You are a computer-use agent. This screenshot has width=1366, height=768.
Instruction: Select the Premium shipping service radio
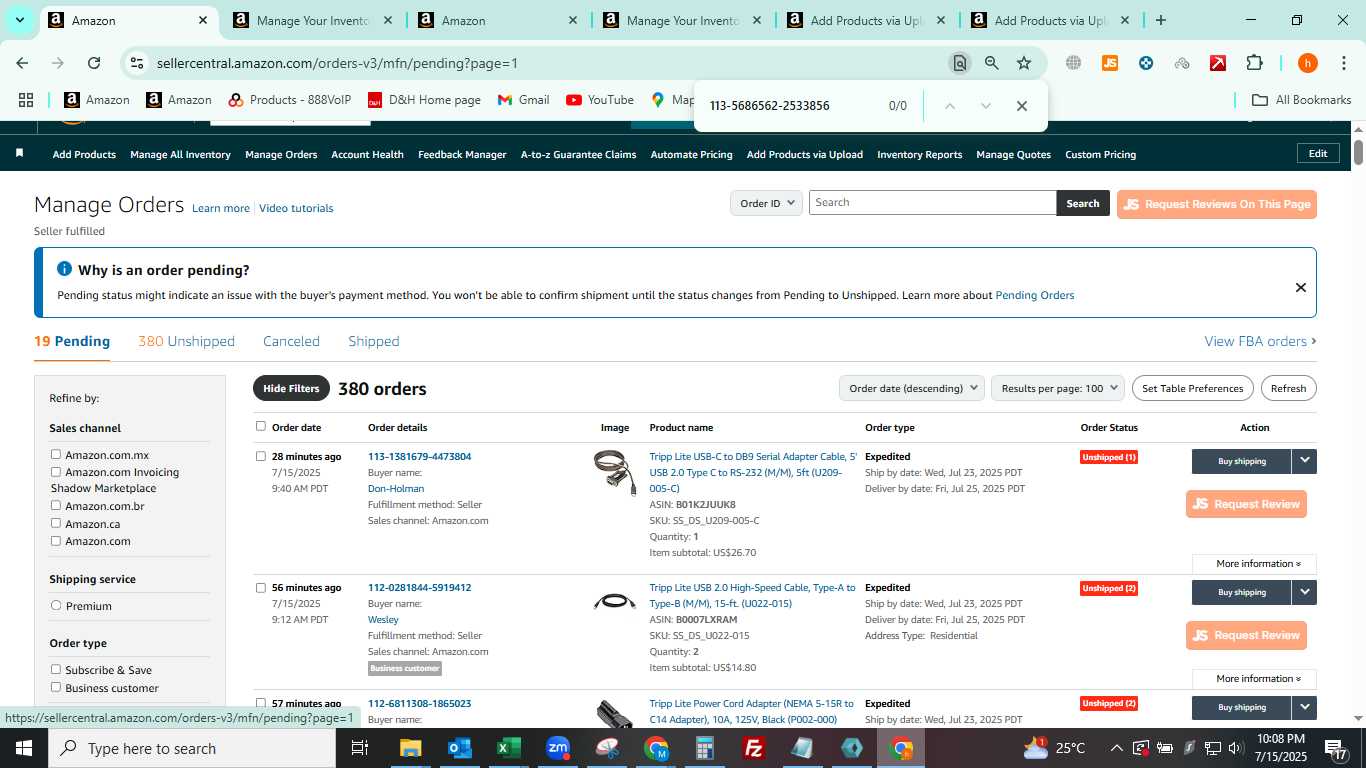pyautogui.click(x=56, y=605)
